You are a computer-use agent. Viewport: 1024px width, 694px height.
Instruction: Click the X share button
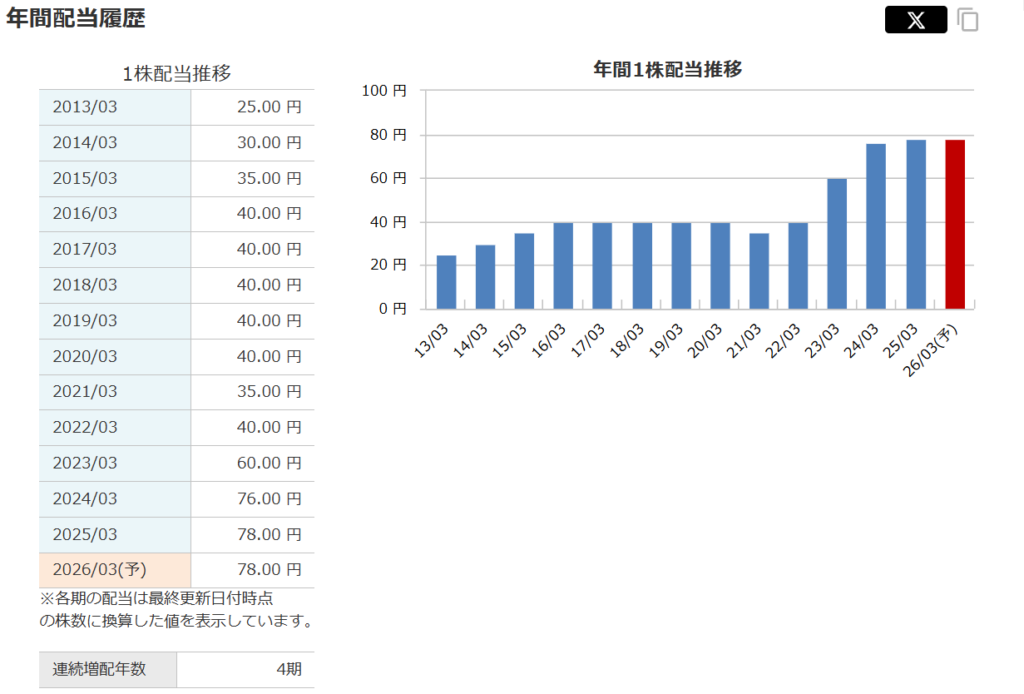tap(915, 20)
